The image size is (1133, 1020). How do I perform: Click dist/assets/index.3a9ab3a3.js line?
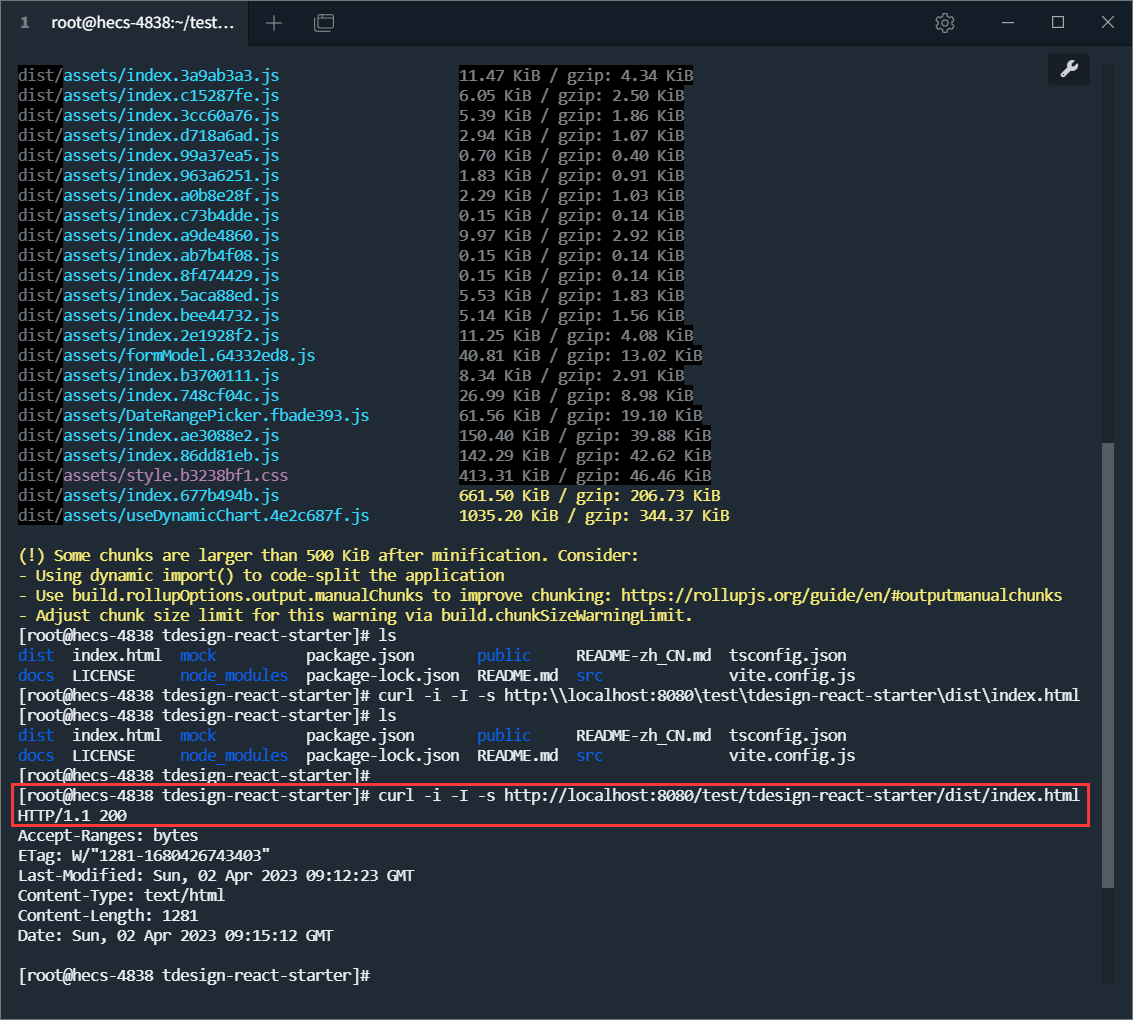point(148,75)
